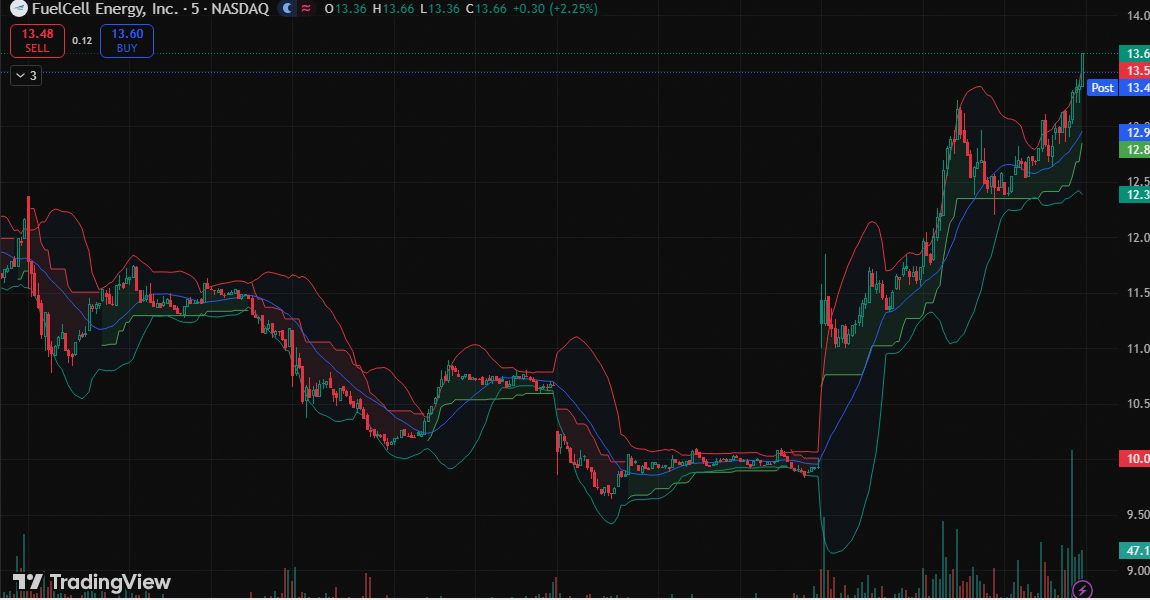This screenshot has height=600, width=1150.
Task: Expand the collapsed indicators list showing 3
Action: coord(26,76)
